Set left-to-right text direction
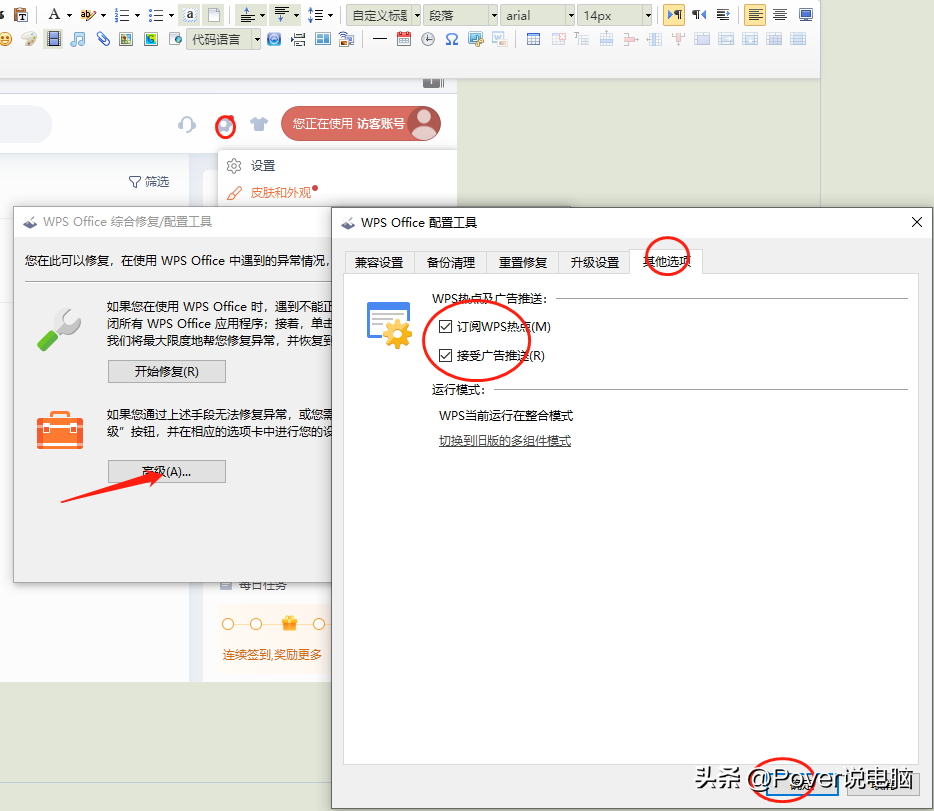 (674, 15)
